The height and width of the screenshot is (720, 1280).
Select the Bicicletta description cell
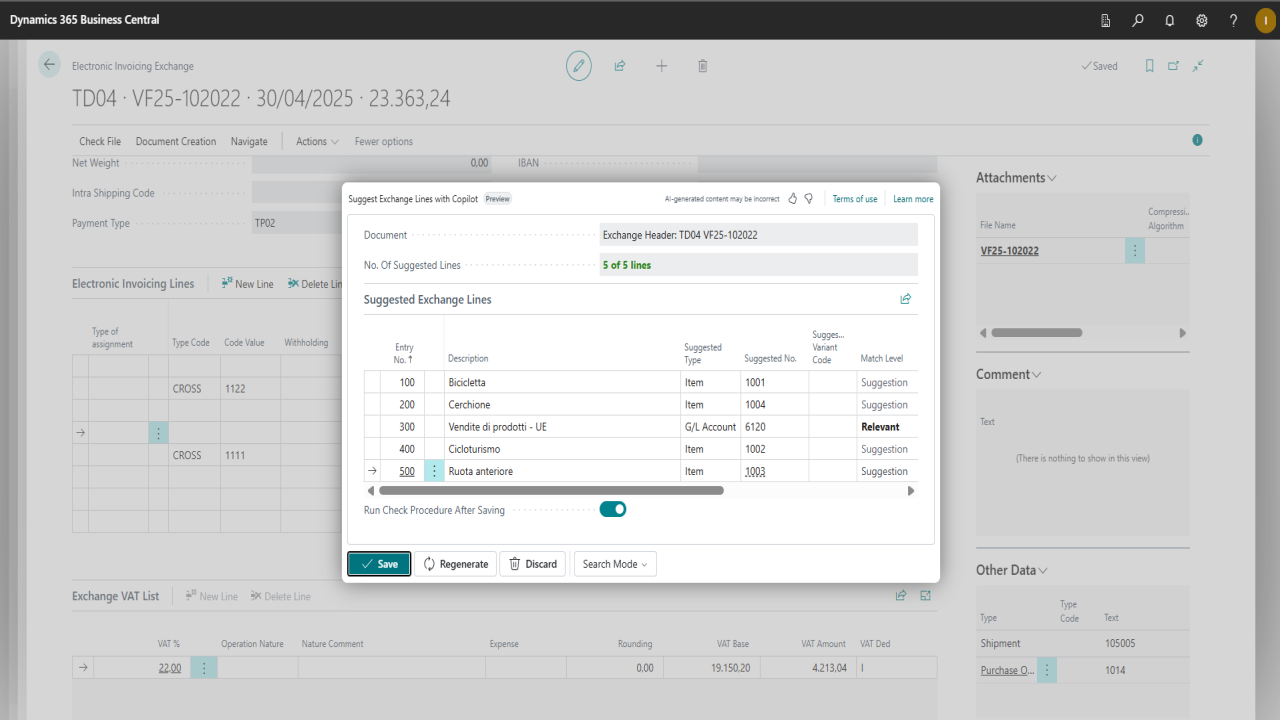point(562,382)
